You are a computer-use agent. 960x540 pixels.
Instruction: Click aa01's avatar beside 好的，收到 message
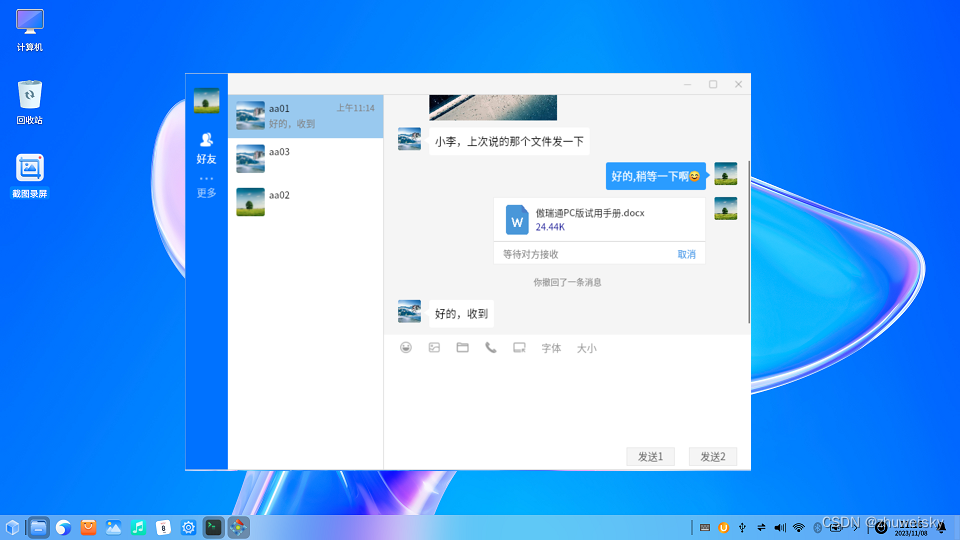click(410, 311)
